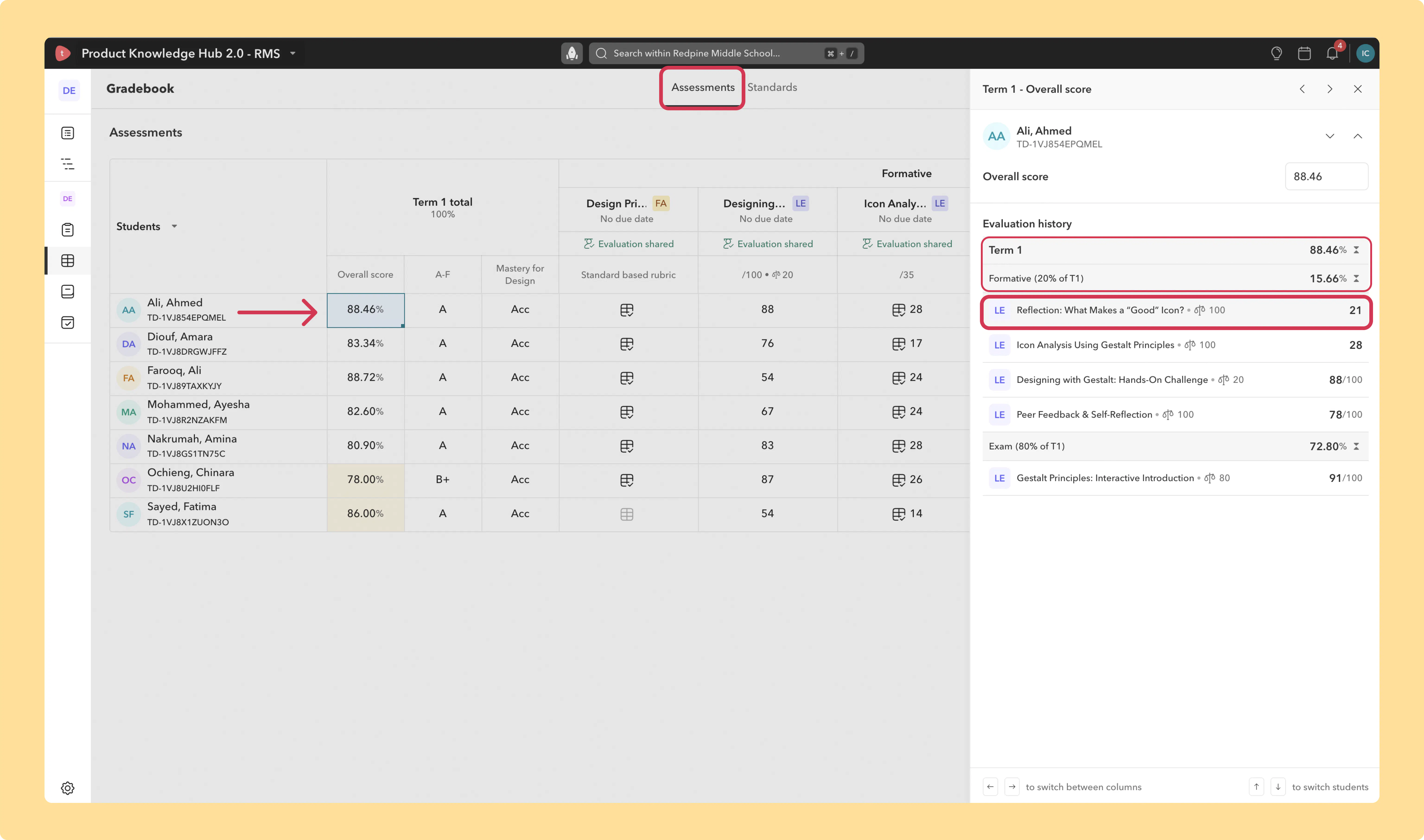Viewport: 1424px width, 840px height.
Task: Open settings gear in sidebar
Action: 67,788
